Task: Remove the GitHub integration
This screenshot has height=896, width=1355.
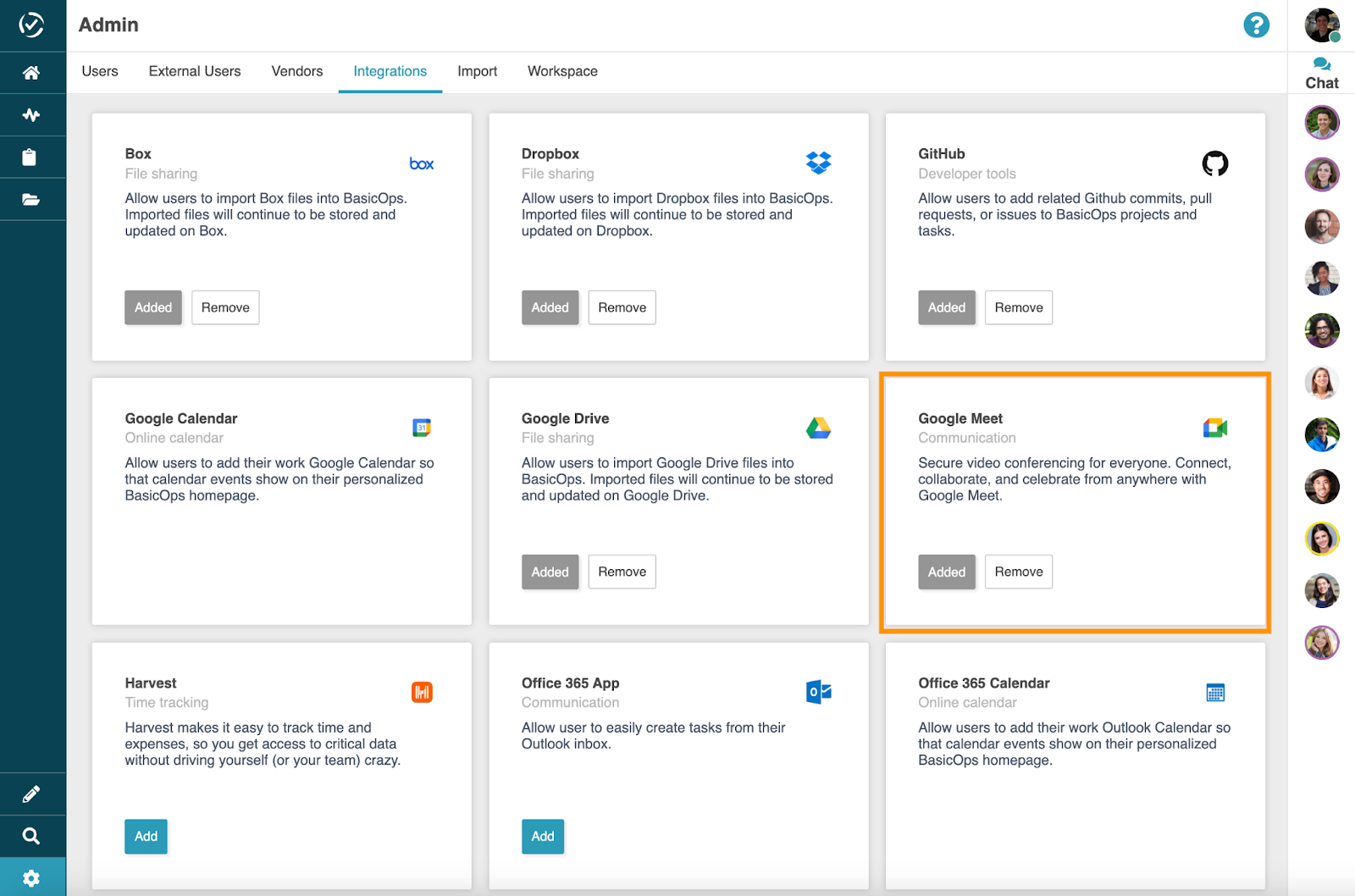Action: point(1018,307)
